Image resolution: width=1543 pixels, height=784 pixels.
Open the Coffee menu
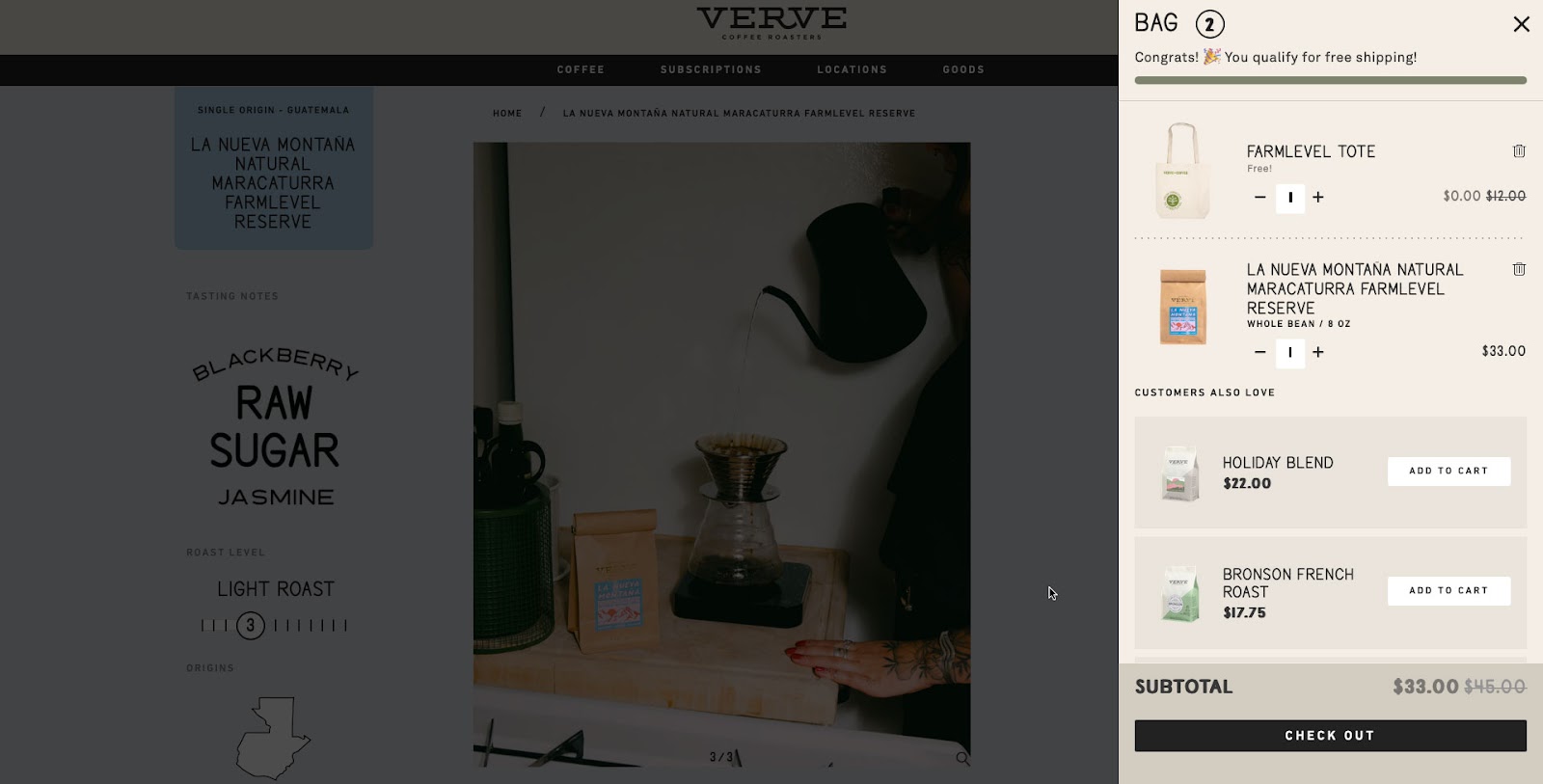click(581, 69)
